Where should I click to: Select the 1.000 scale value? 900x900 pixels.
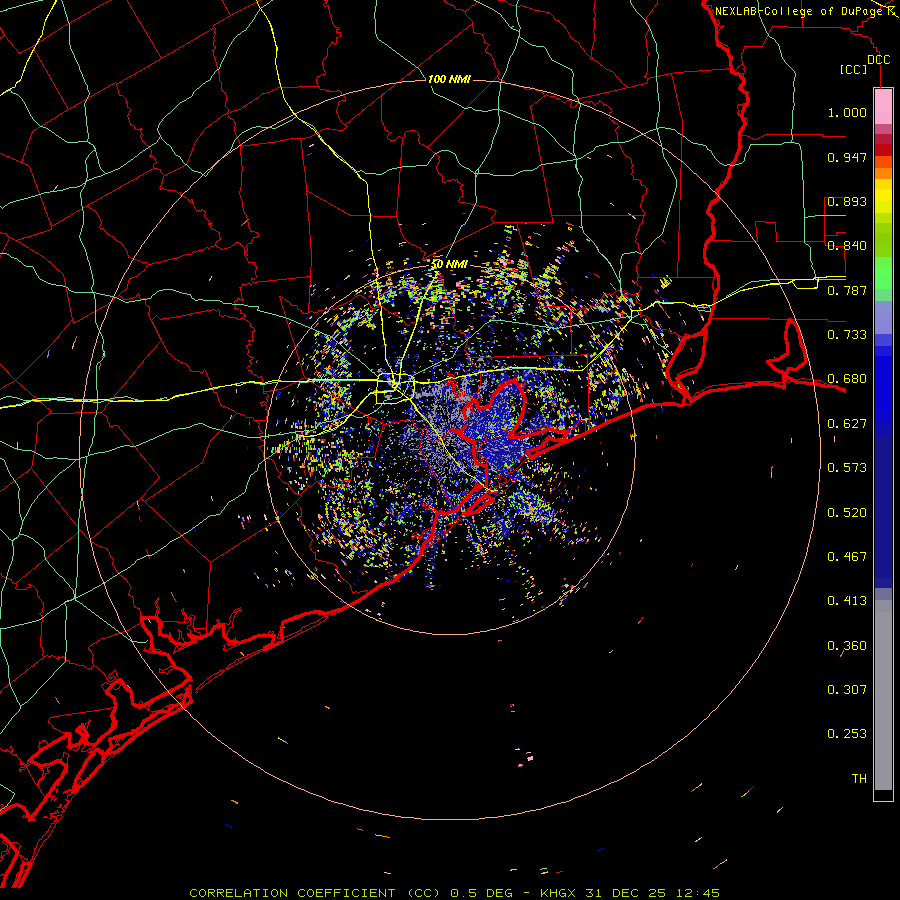tap(847, 112)
